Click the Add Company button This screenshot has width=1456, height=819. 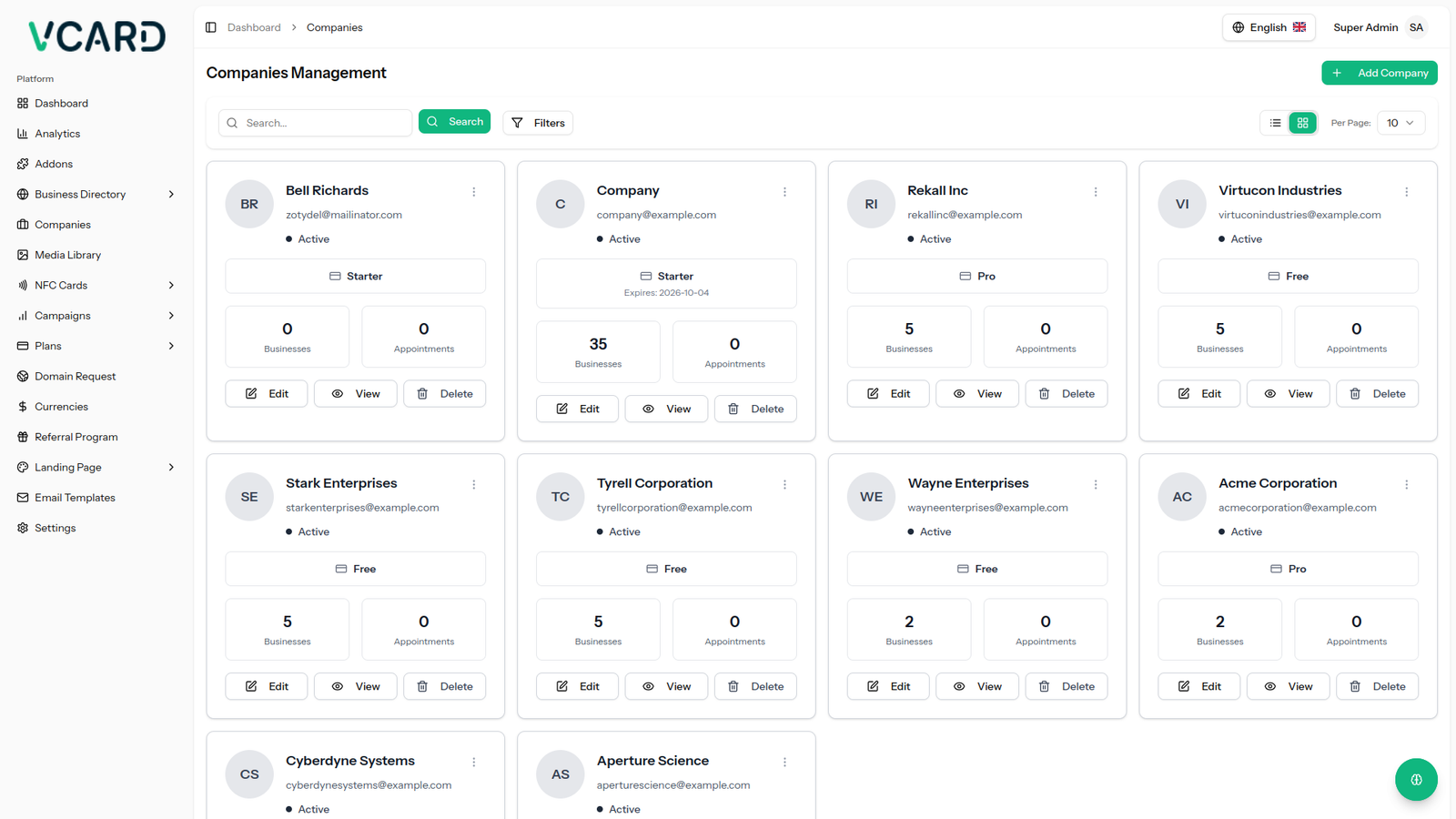1379,73
